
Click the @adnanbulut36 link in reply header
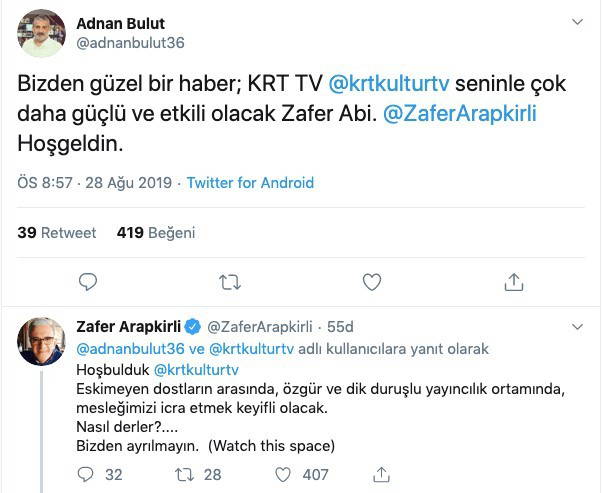tap(129, 349)
